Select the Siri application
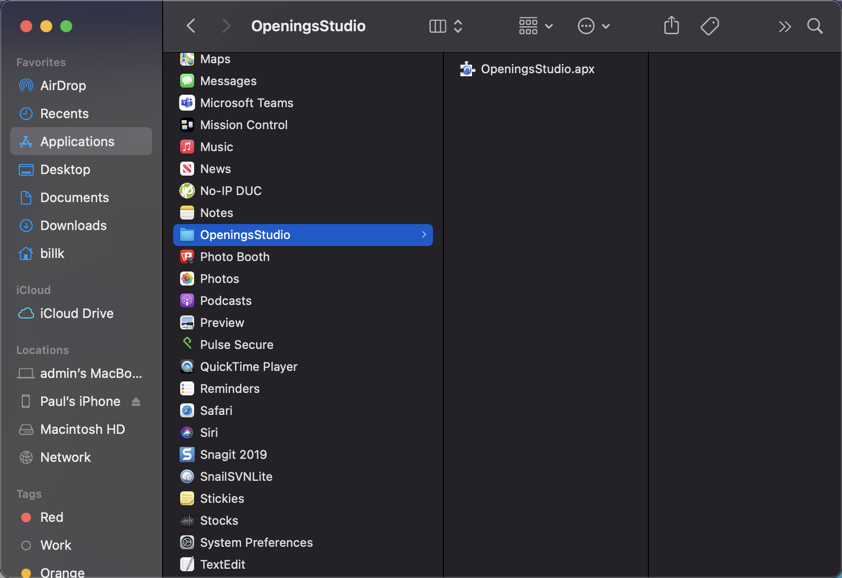 (303, 433)
